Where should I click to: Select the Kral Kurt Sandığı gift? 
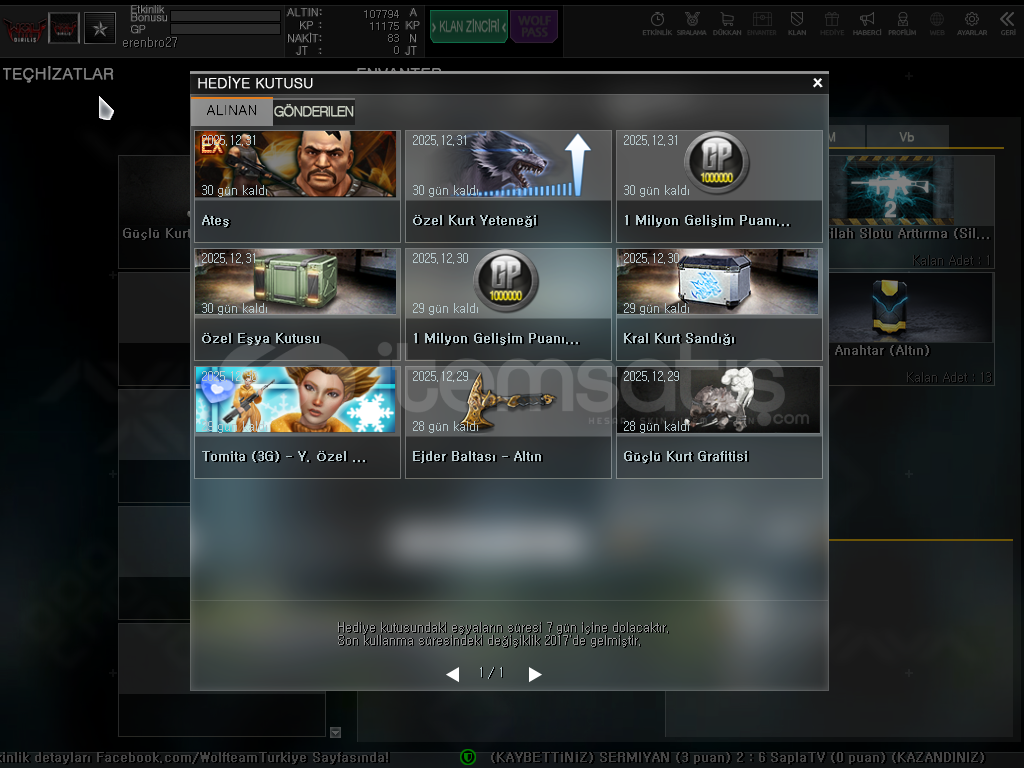point(719,304)
